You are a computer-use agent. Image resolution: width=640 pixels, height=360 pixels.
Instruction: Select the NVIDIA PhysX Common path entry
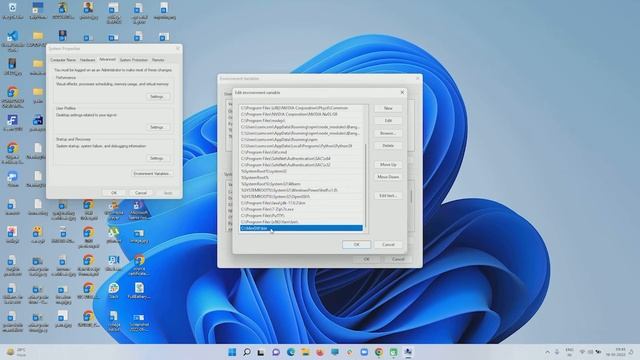point(301,108)
